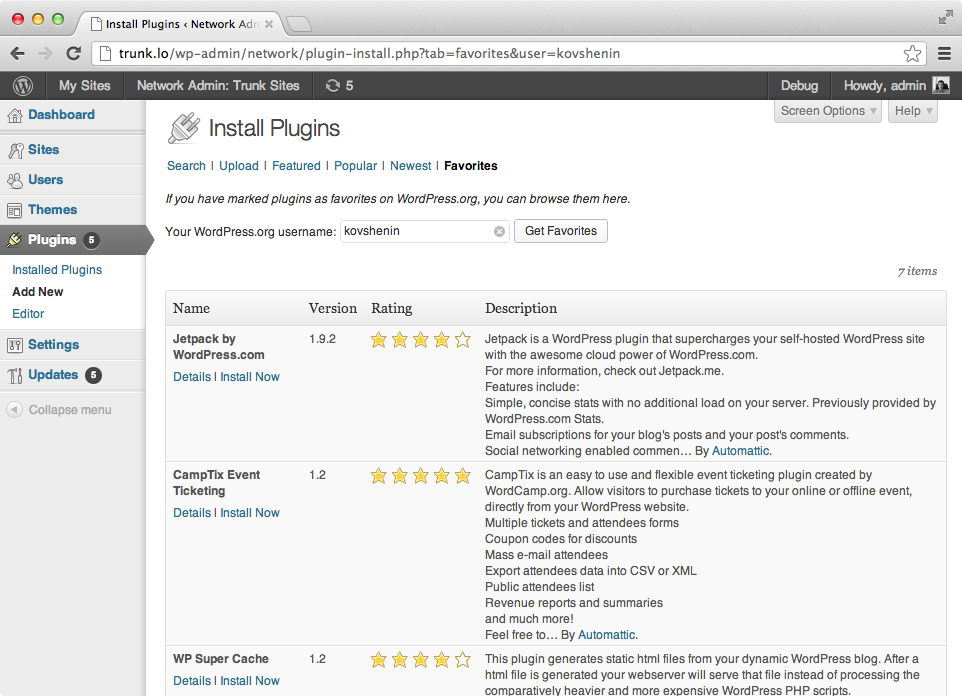
Task: Click the Plugins count badge in sidebar
Action: 91,240
